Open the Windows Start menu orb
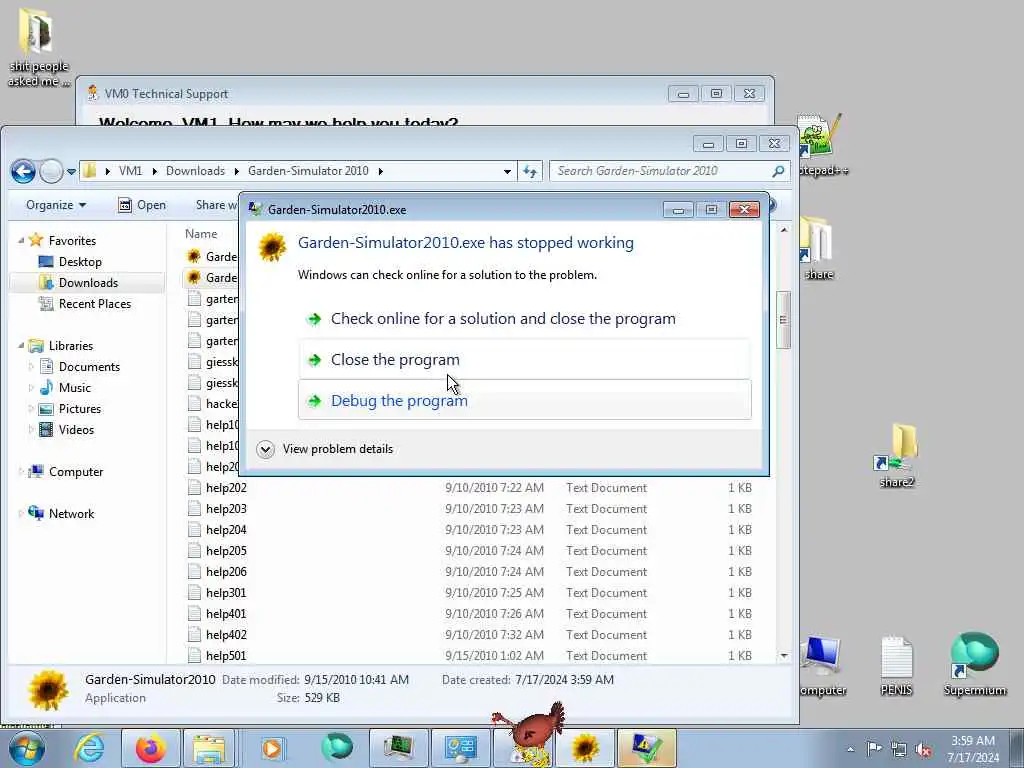Image resolution: width=1024 pixels, height=768 pixels. (x=26, y=748)
